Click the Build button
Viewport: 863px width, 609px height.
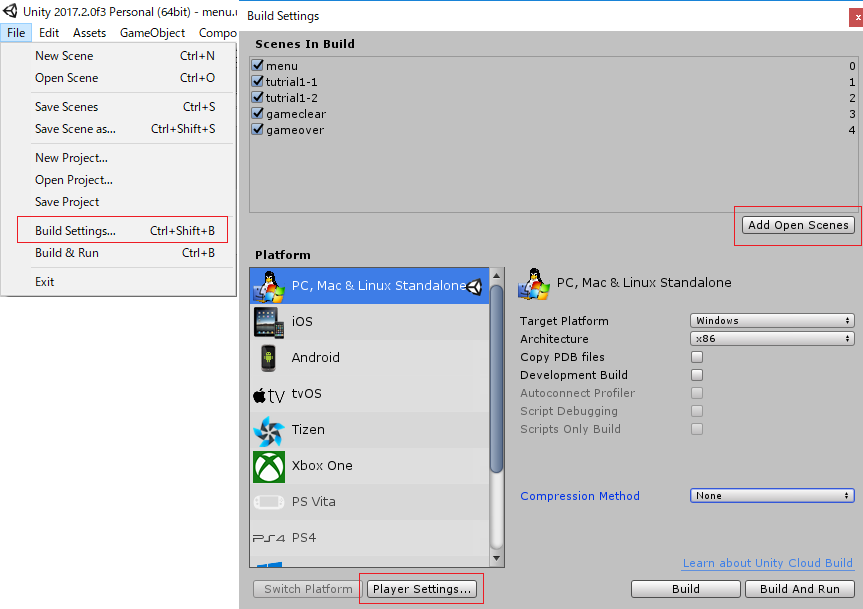[x=686, y=589]
